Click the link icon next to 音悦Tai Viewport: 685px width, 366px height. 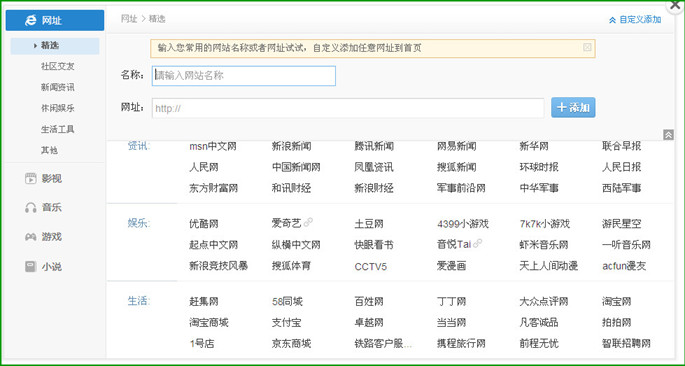(477, 244)
